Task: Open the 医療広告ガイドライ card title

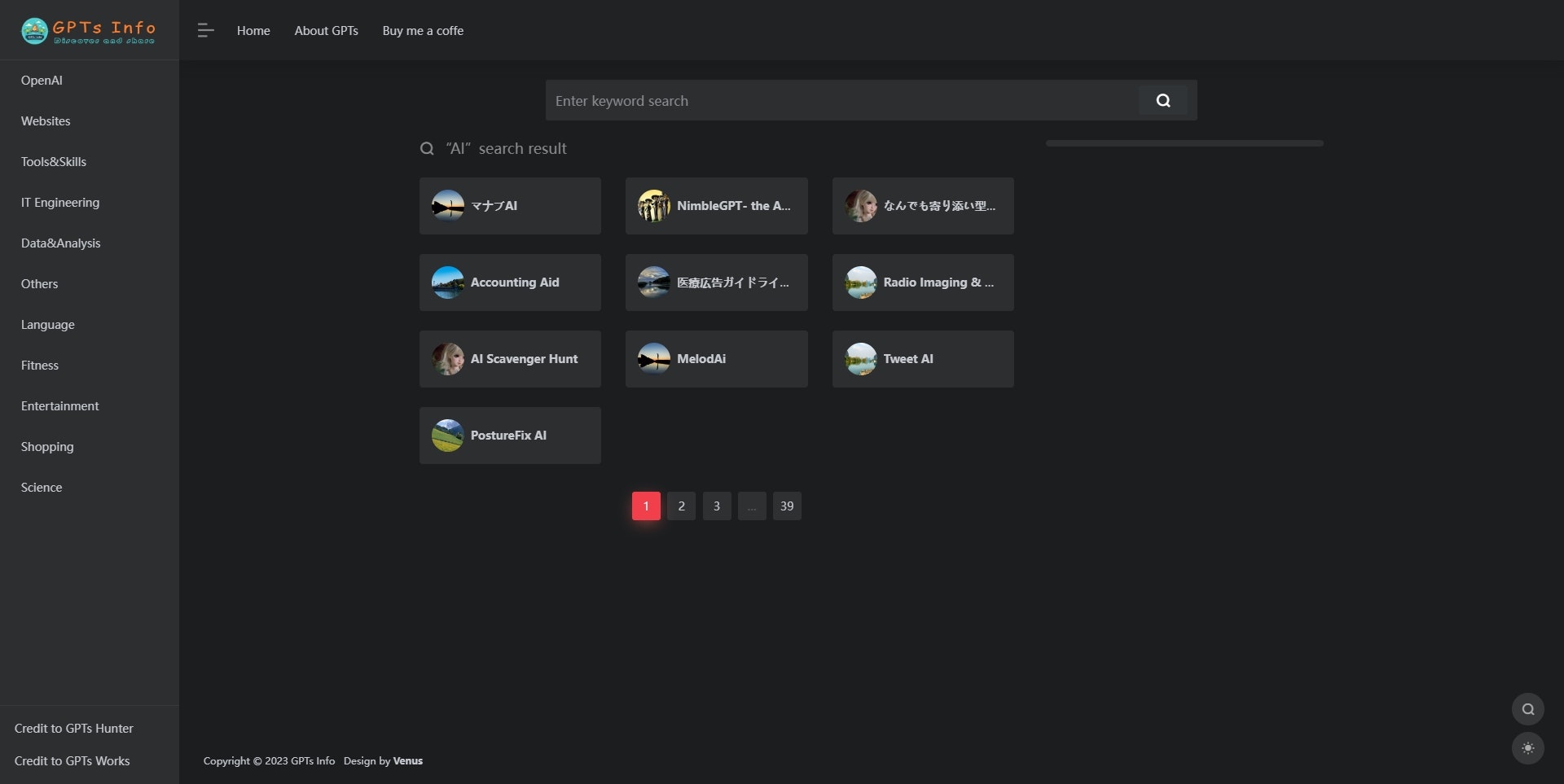Action: click(733, 283)
